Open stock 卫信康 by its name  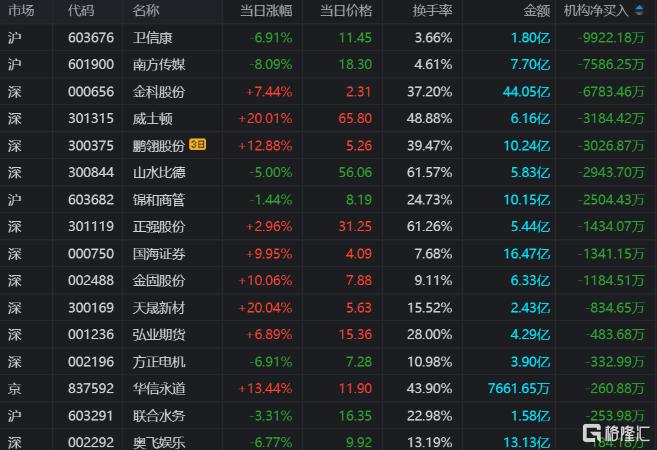152,38
